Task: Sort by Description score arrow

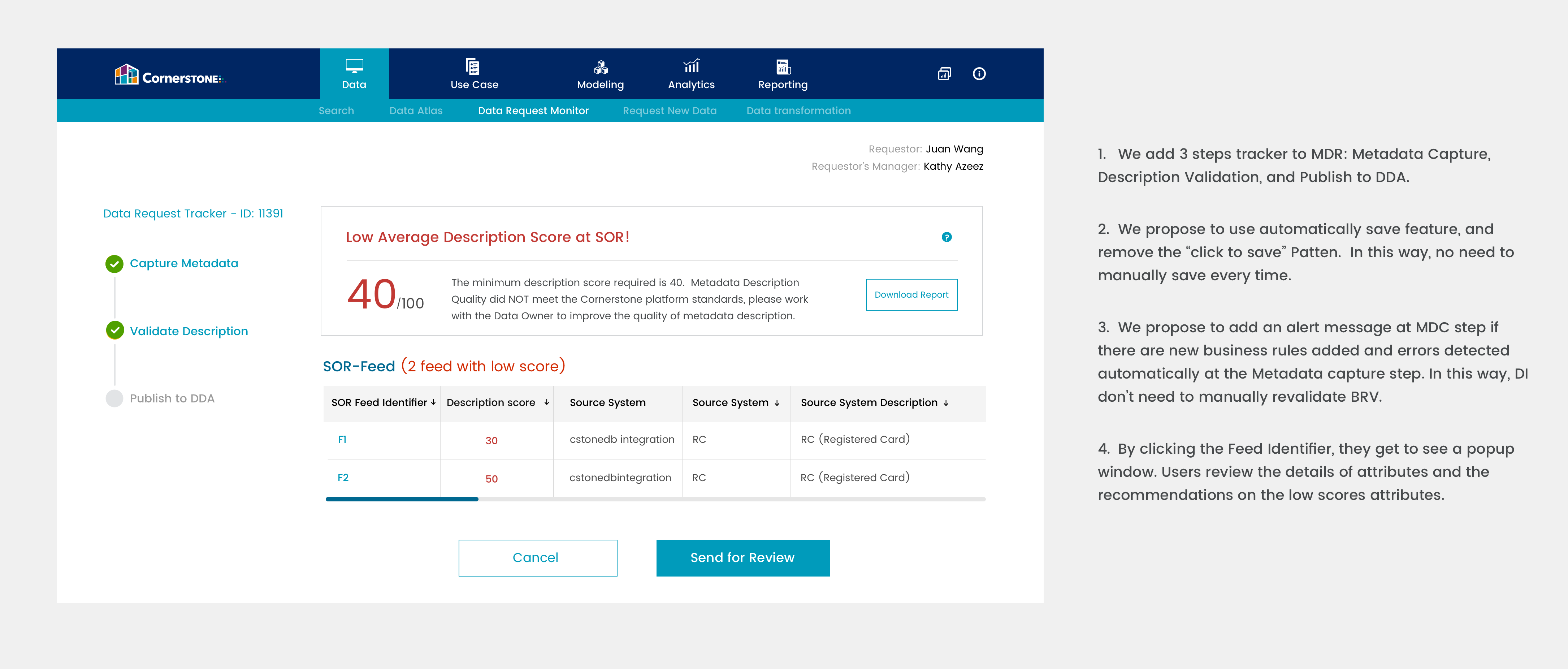Action: pyautogui.click(x=547, y=402)
